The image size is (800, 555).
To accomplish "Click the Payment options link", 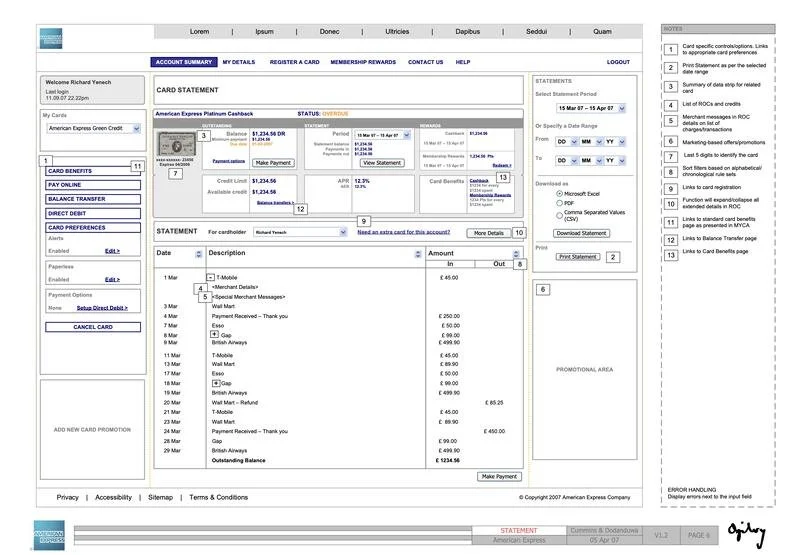I will pos(229,161).
